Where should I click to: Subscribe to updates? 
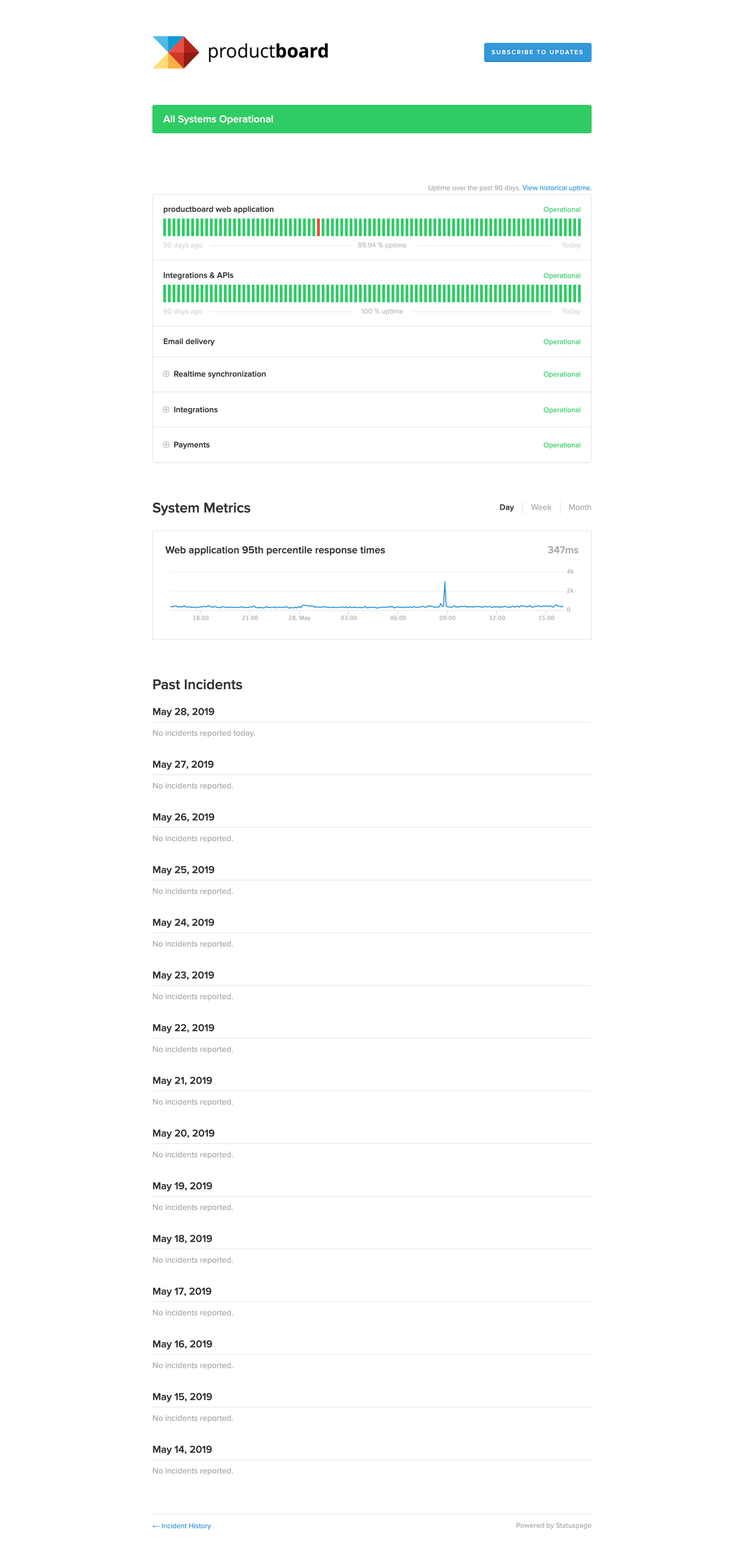pyautogui.click(x=538, y=52)
